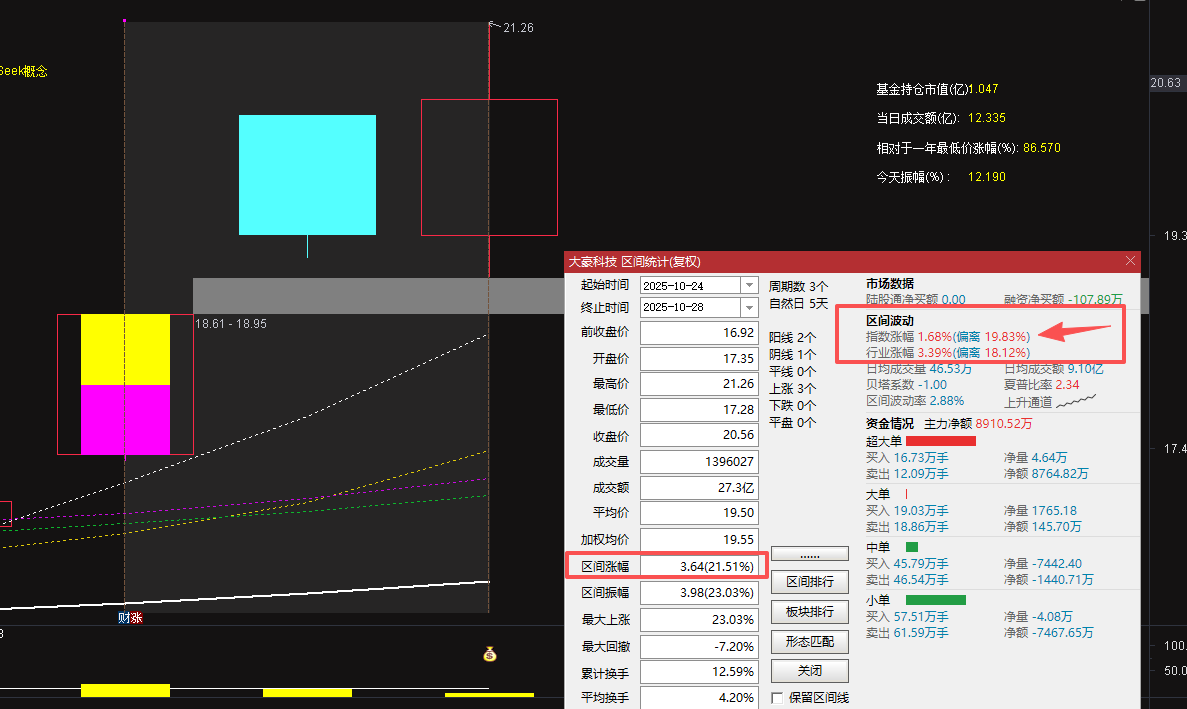Click the 区间排行 button
Viewport: 1187px width, 709px height.
[810, 582]
